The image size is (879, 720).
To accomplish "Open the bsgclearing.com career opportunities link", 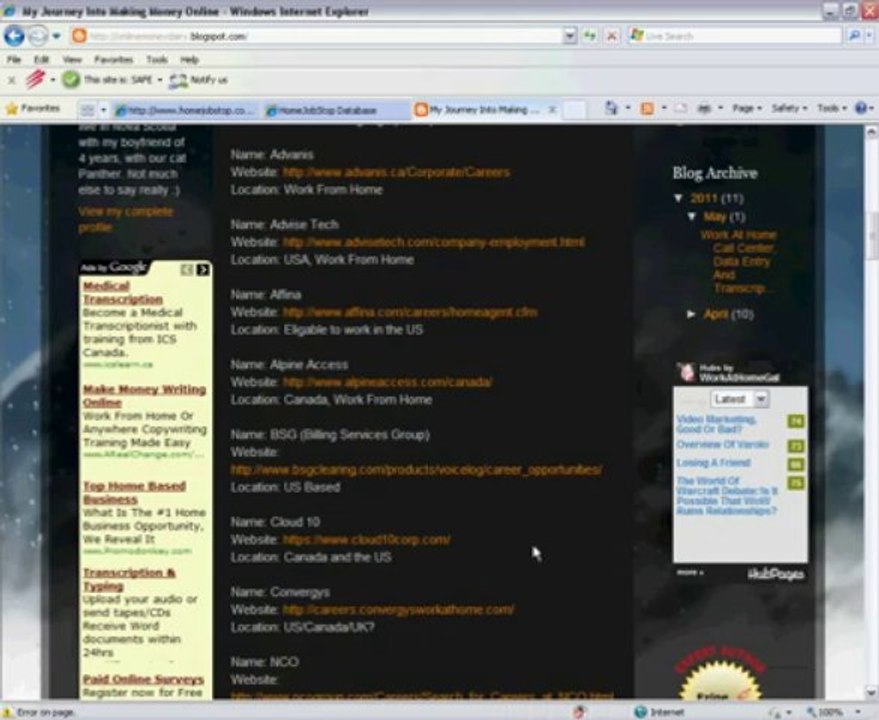I will coord(416,470).
